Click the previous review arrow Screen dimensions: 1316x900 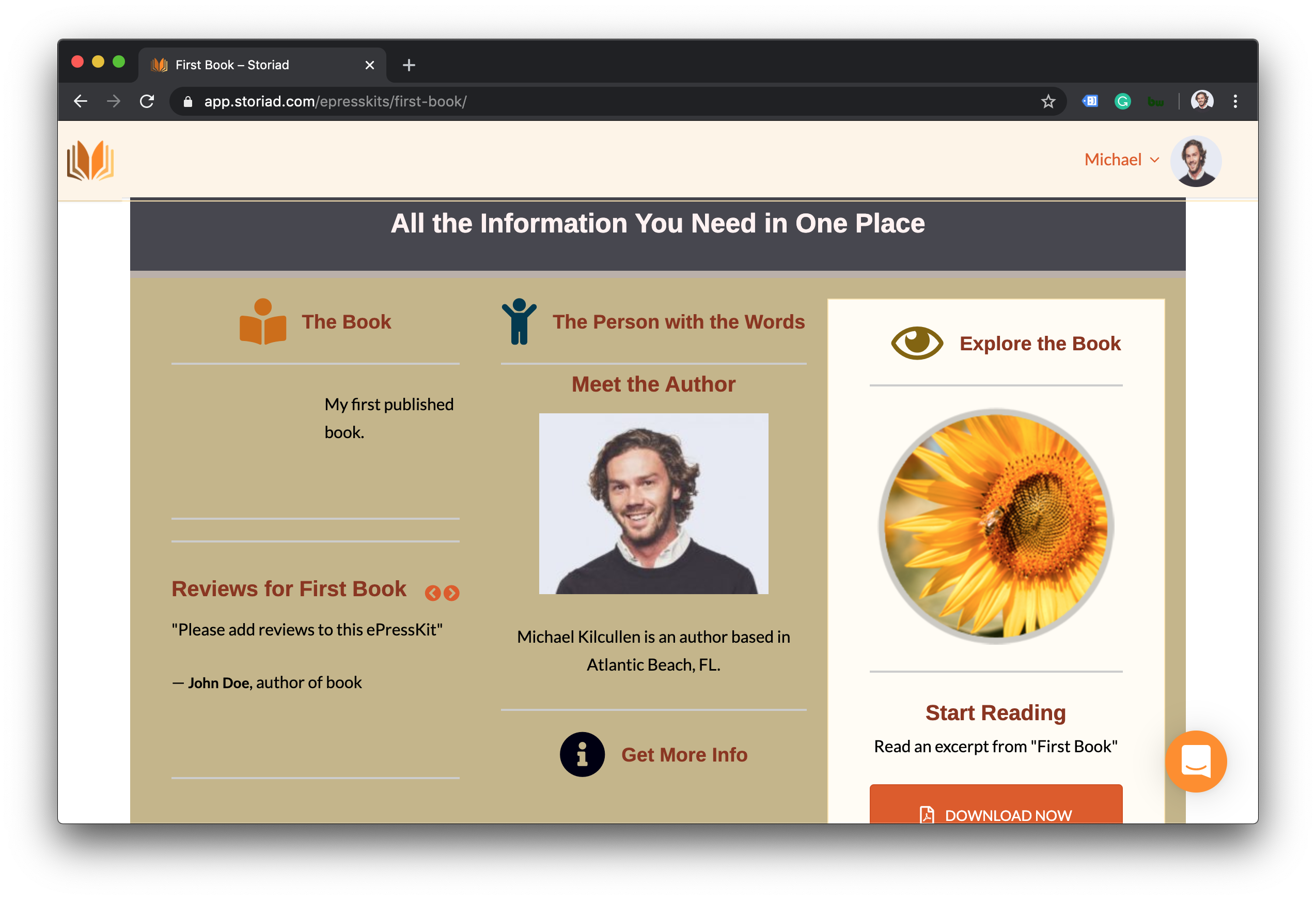[433, 593]
